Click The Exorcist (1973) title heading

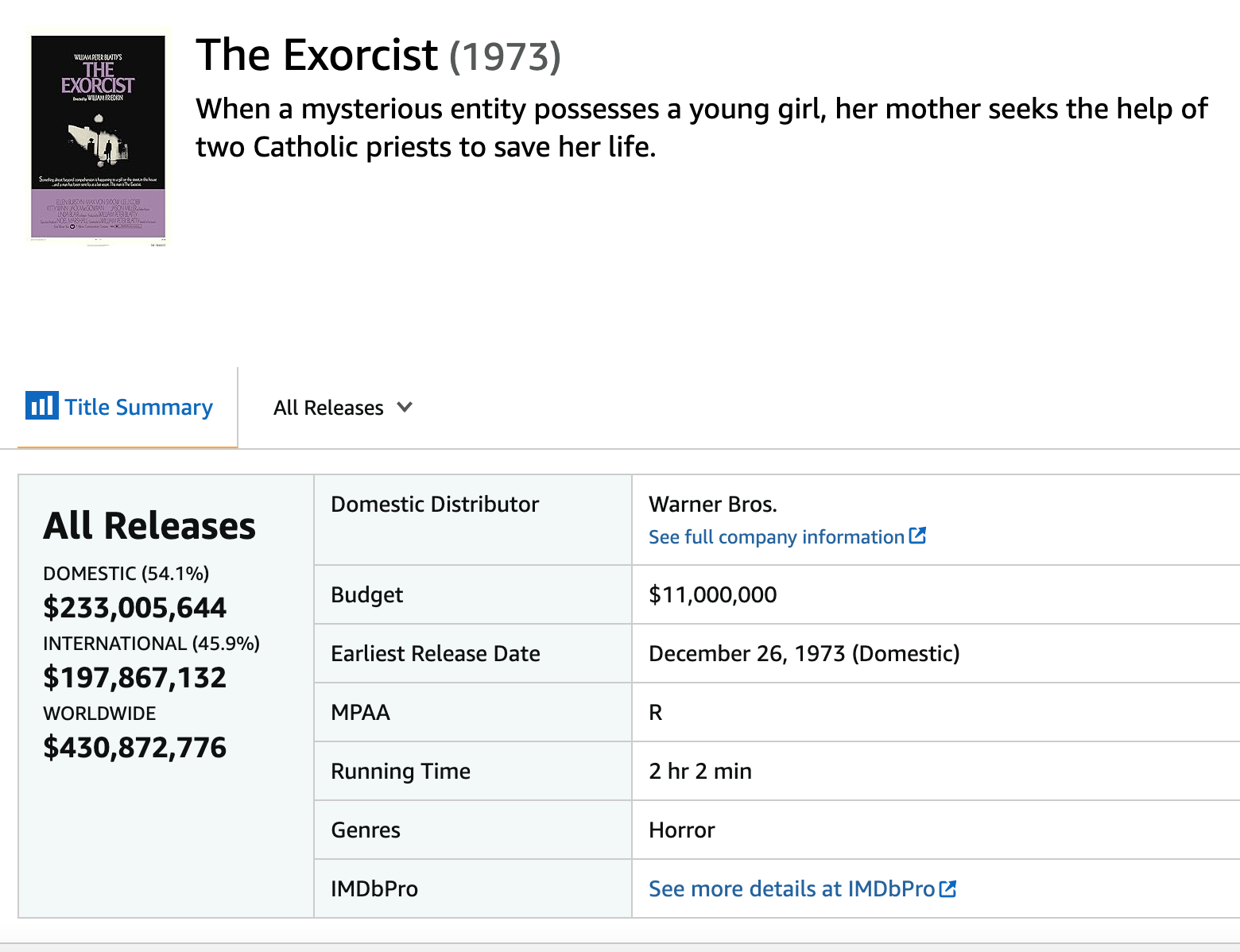378,56
